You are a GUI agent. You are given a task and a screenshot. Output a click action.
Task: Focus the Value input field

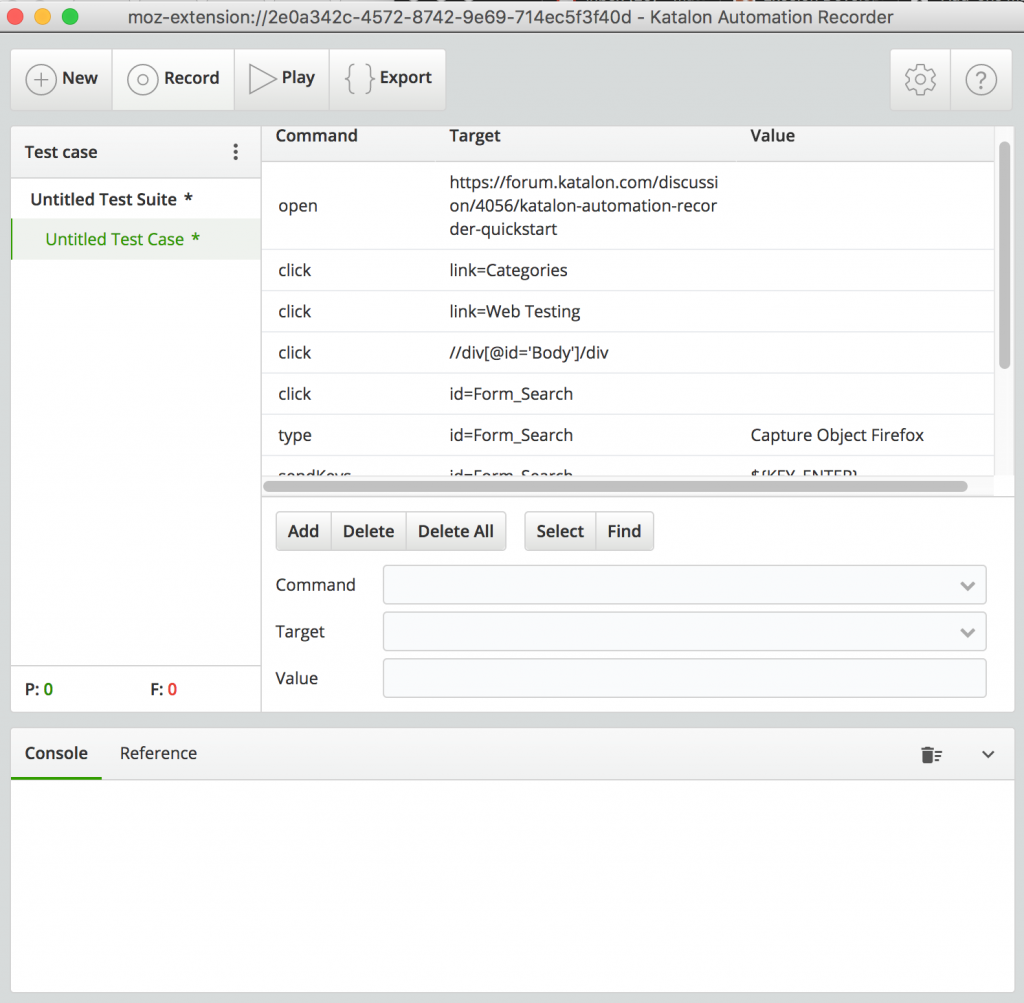(684, 678)
